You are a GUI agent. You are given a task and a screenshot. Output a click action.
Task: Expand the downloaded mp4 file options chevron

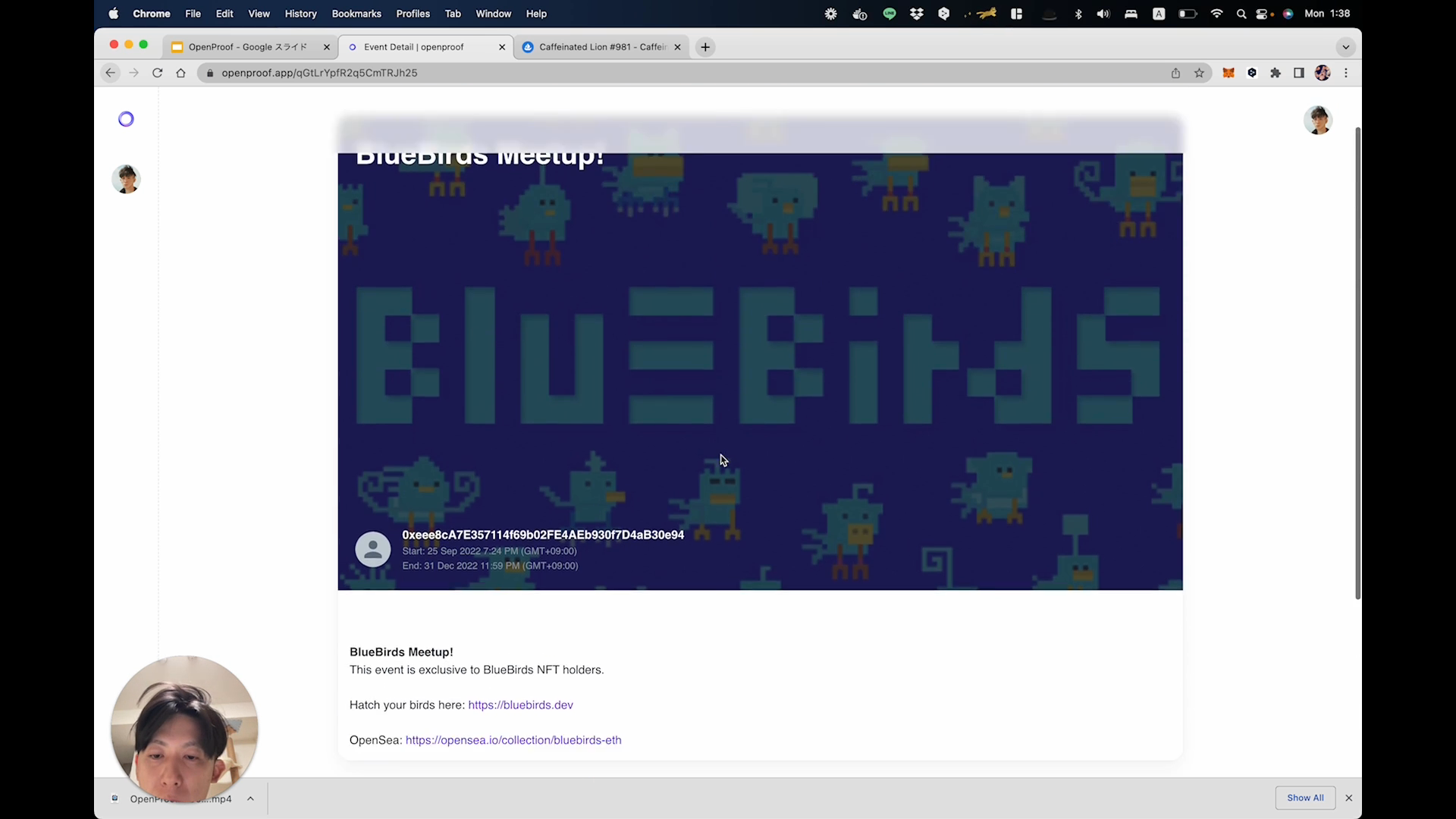pos(250,799)
